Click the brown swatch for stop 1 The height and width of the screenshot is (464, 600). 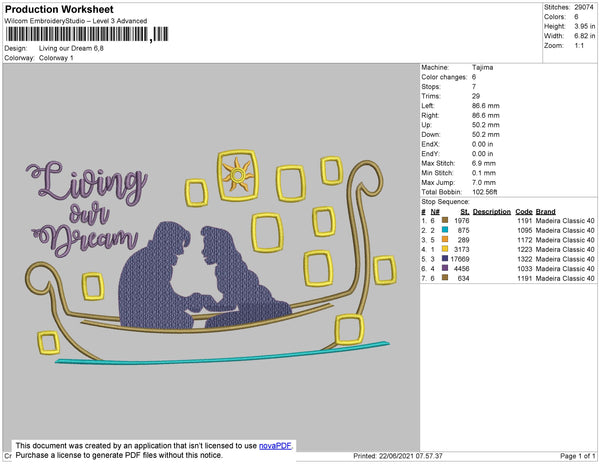click(x=445, y=220)
